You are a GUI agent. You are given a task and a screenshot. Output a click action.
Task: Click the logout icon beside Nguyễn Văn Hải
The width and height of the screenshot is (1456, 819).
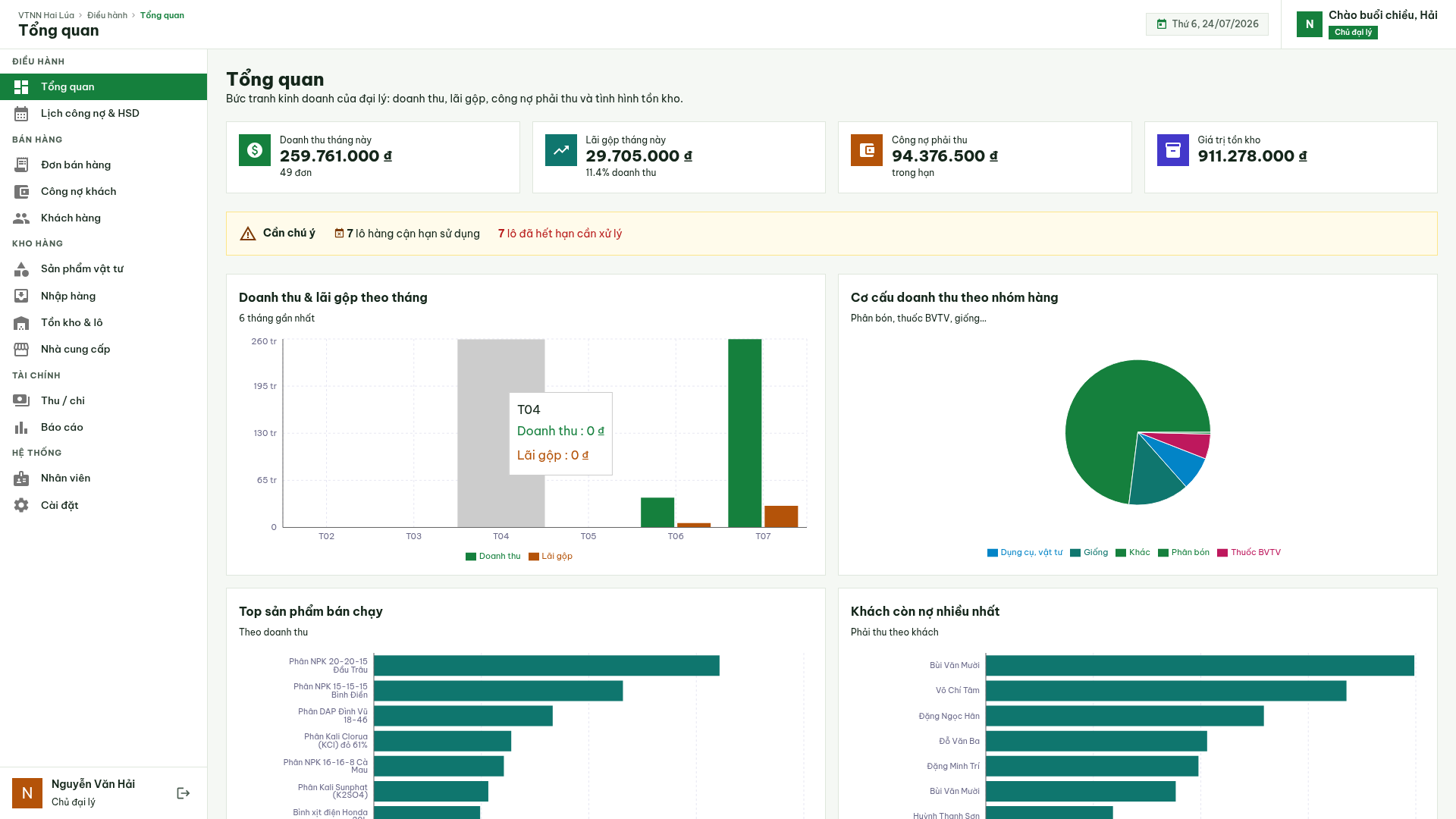coord(183,793)
